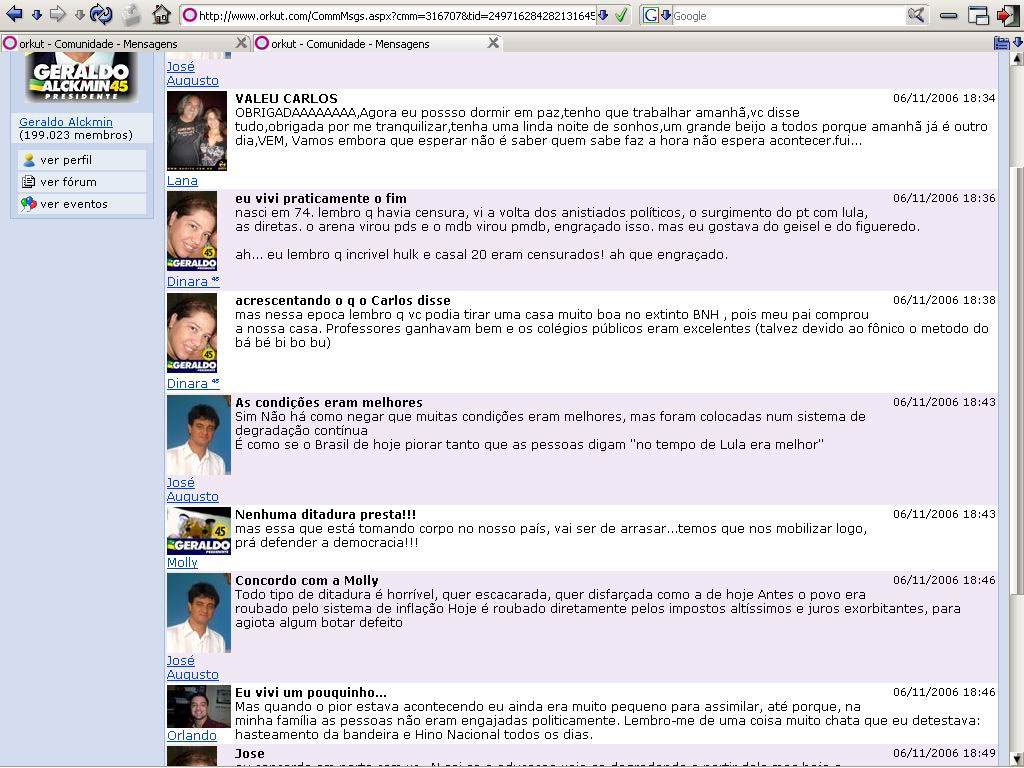Click Dinara's photo on 18:36 post

192,231
